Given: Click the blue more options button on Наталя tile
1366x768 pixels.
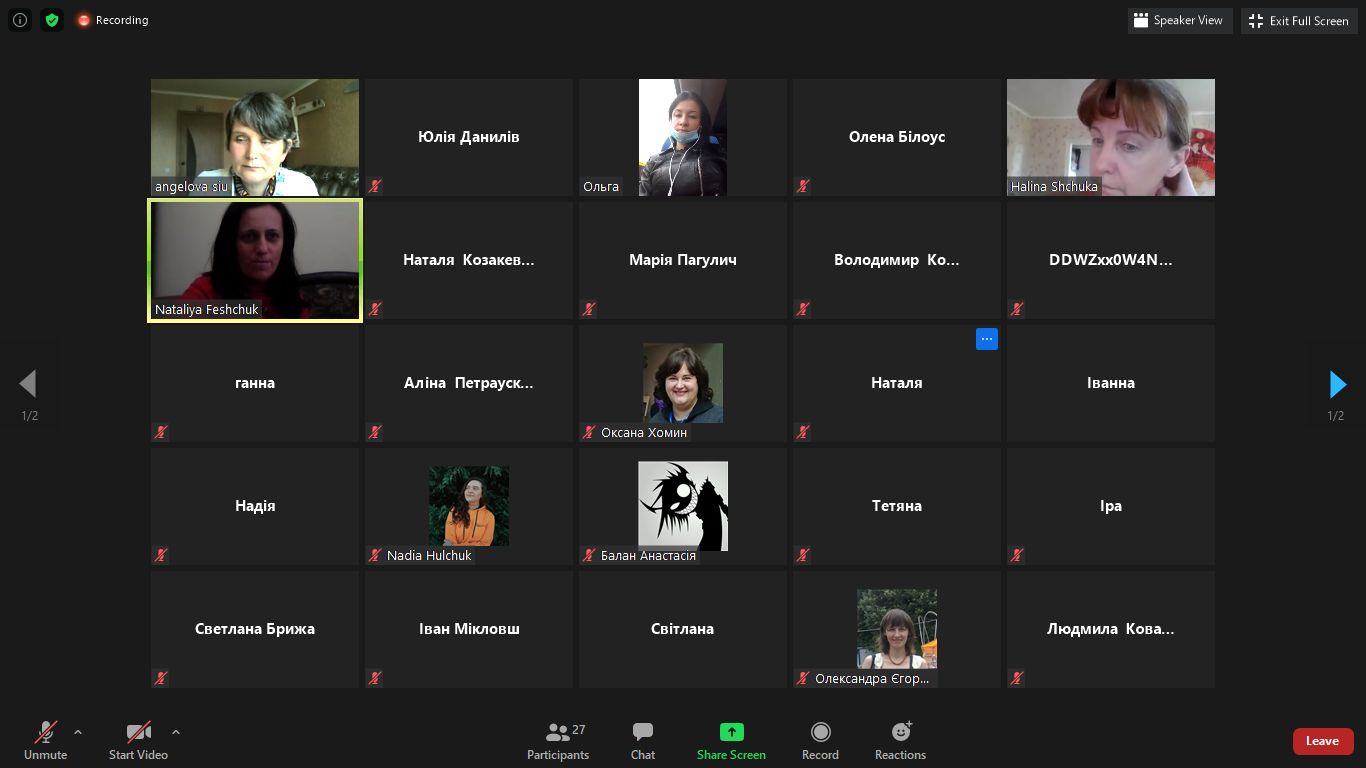Looking at the screenshot, I should (986, 339).
